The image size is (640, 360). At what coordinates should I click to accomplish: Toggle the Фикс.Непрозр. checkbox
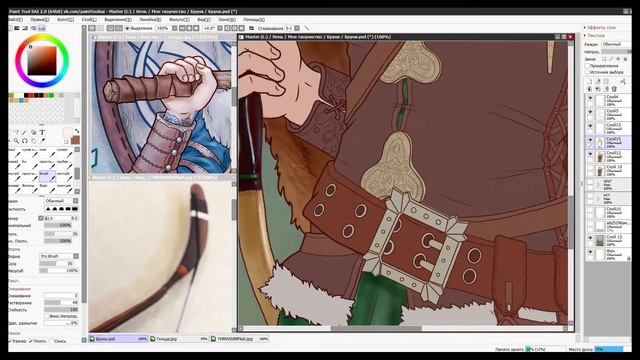click(x=47, y=316)
